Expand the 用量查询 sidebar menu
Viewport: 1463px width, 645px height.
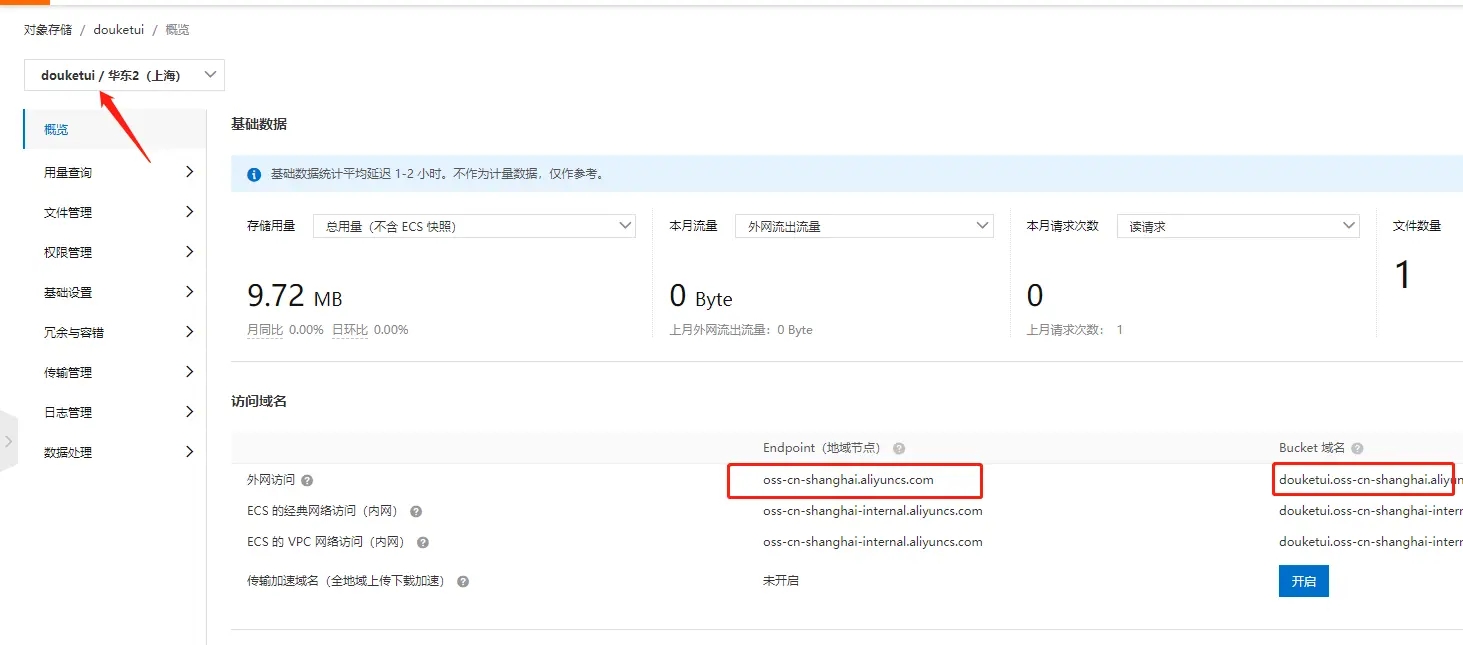coord(116,173)
